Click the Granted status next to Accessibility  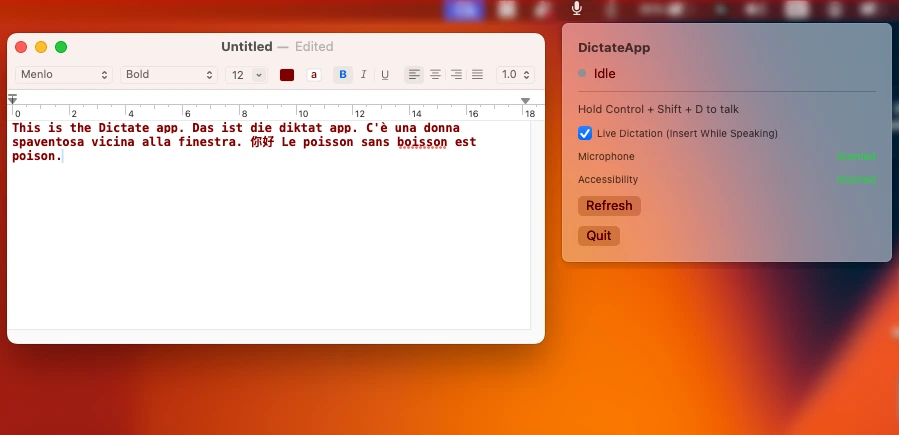click(856, 179)
